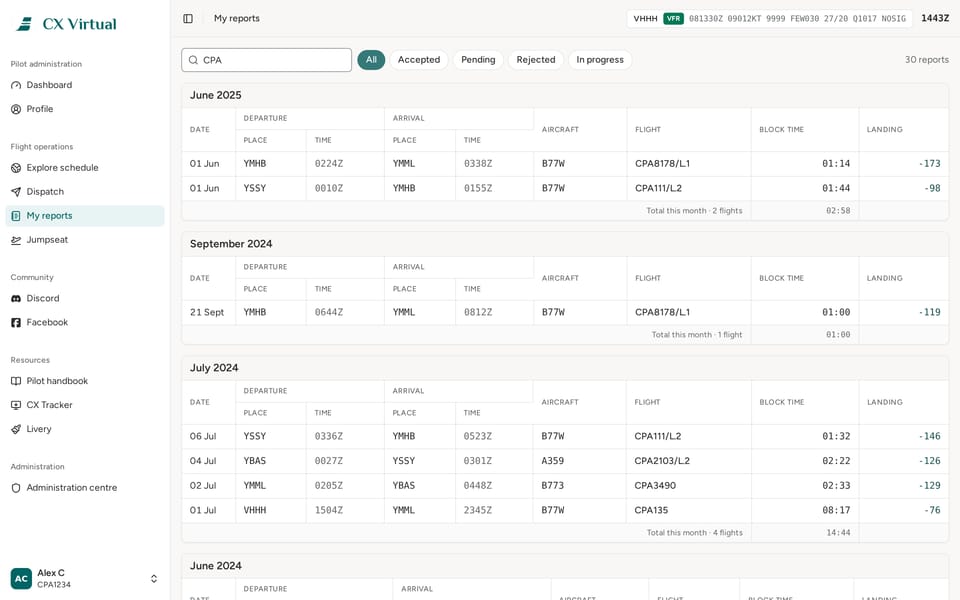Click the 1443Z clock
960x600 pixels.
(x=935, y=18)
